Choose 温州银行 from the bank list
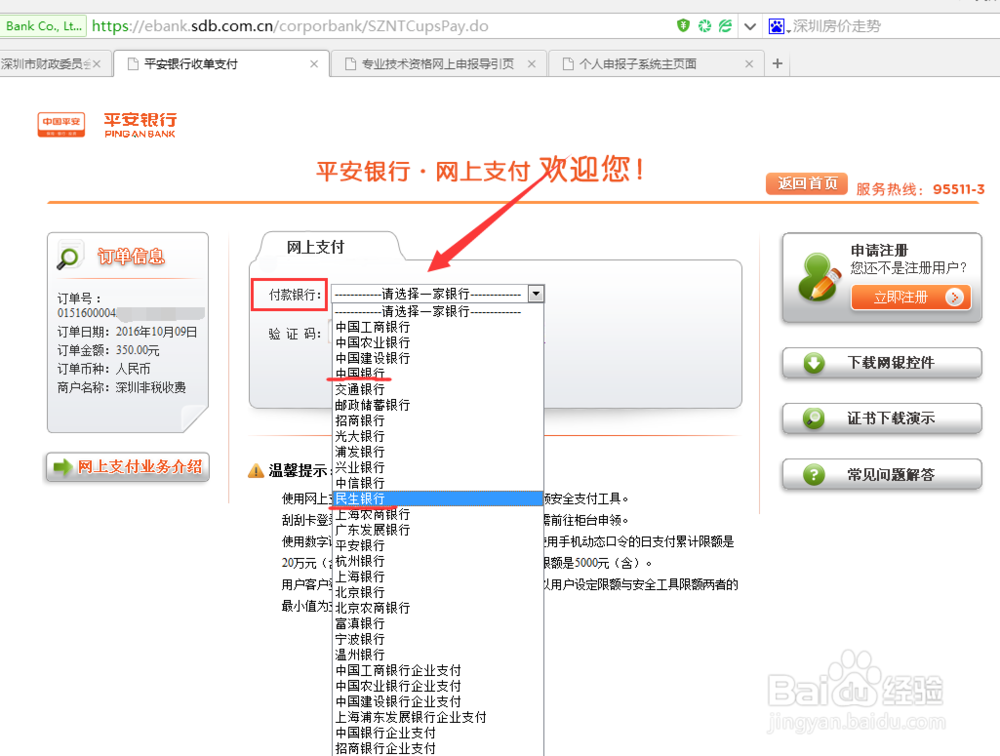The height and width of the screenshot is (756, 1000). click(438, 655)
